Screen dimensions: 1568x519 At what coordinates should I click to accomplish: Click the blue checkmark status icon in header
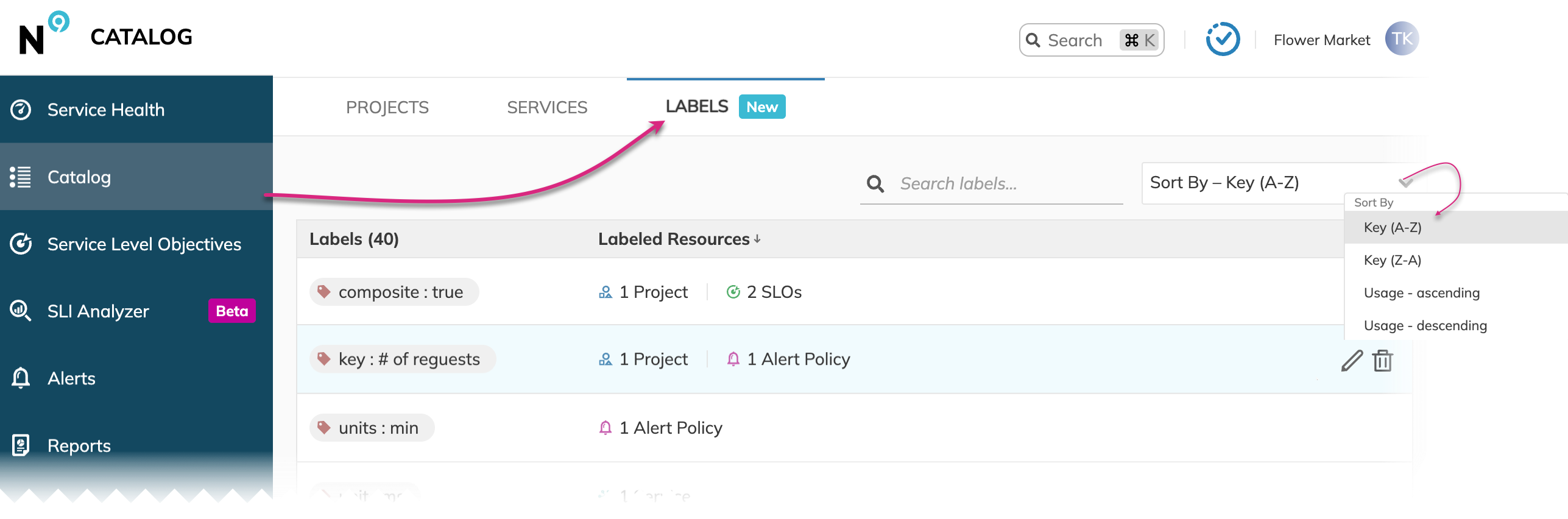[1223, 40]
